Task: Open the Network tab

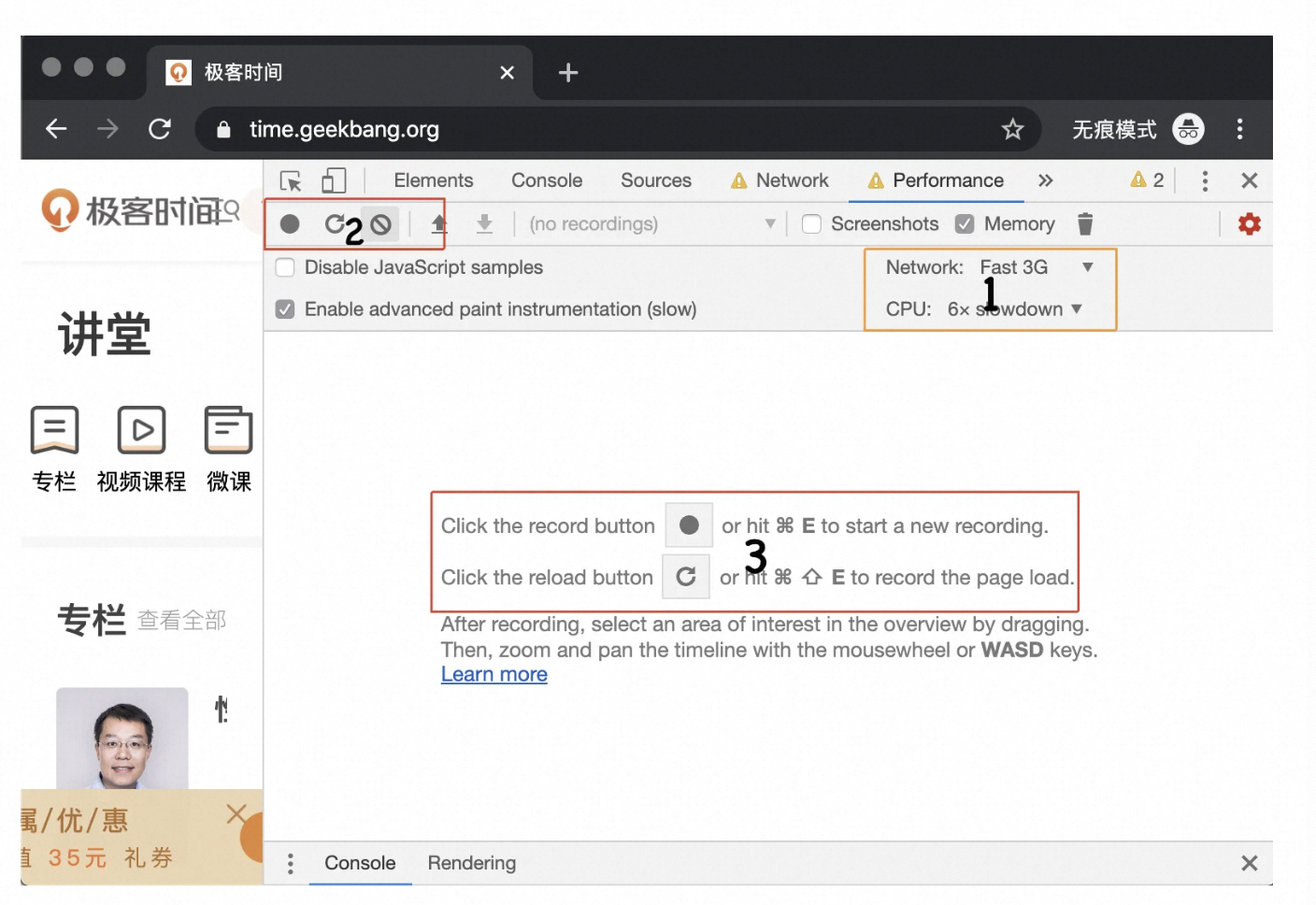Action: pyautogui.click(x=780, y=180)
